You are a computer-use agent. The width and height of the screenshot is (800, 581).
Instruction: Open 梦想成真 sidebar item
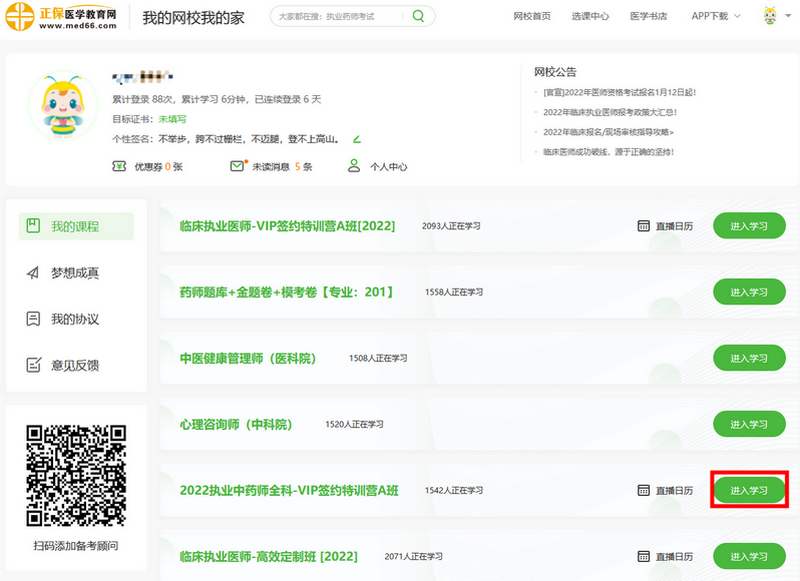(76, 273)
